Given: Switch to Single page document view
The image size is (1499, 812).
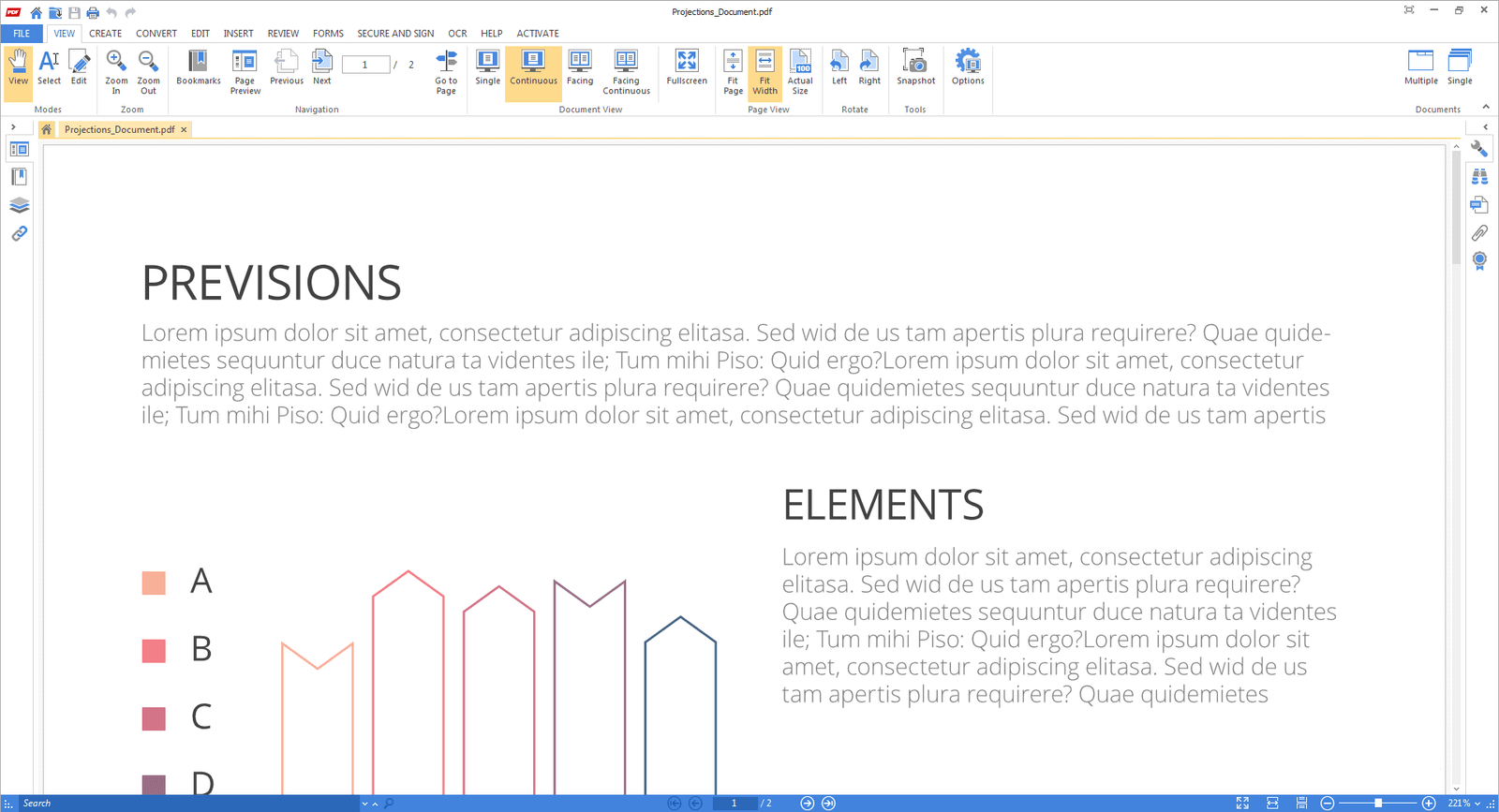Looking at the screenshot, I should coord(487,68).
